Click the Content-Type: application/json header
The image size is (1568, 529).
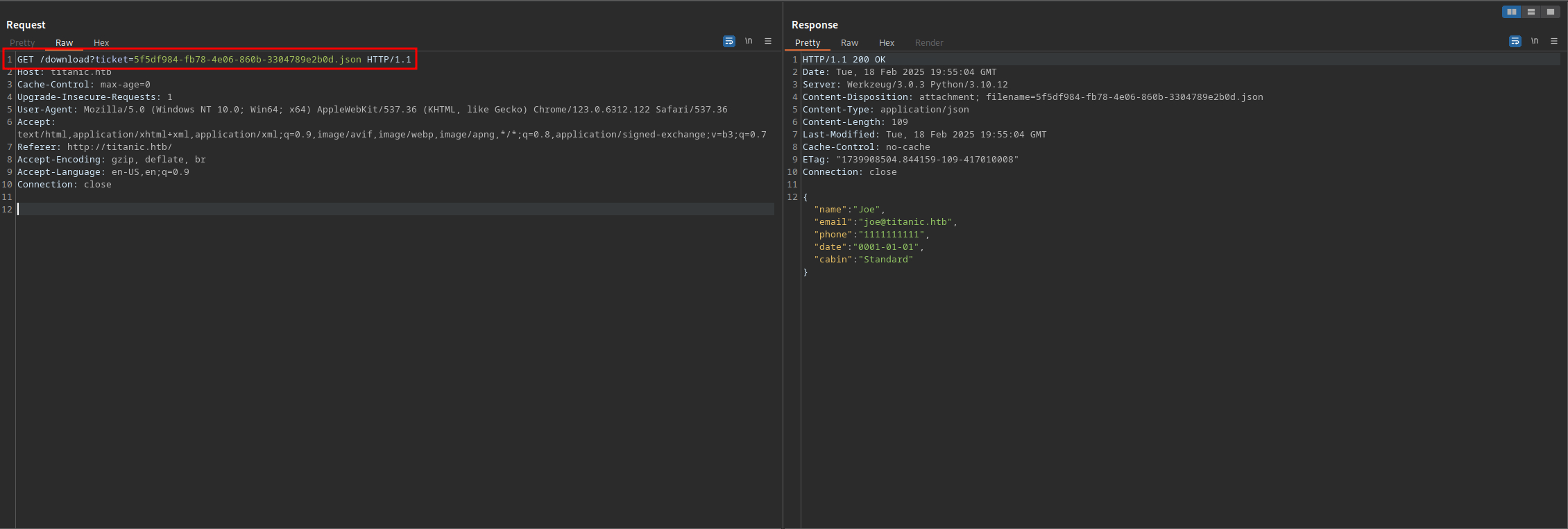[886, 110]
